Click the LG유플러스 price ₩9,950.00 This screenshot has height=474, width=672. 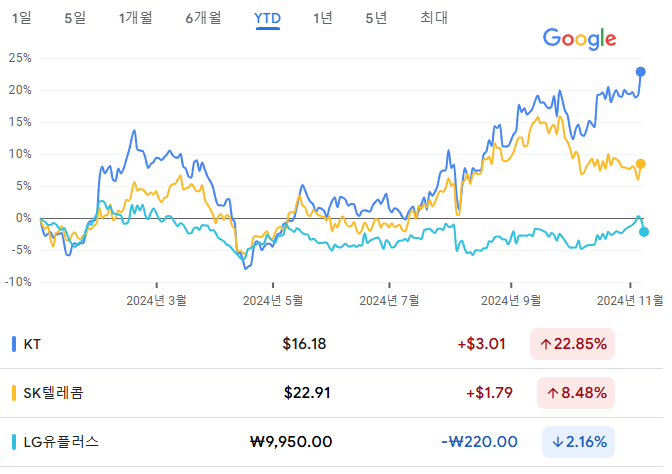point(291,442)
